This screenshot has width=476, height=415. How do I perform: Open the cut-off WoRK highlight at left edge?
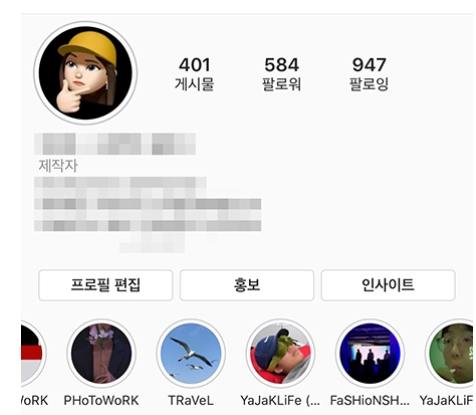point(33,353)
